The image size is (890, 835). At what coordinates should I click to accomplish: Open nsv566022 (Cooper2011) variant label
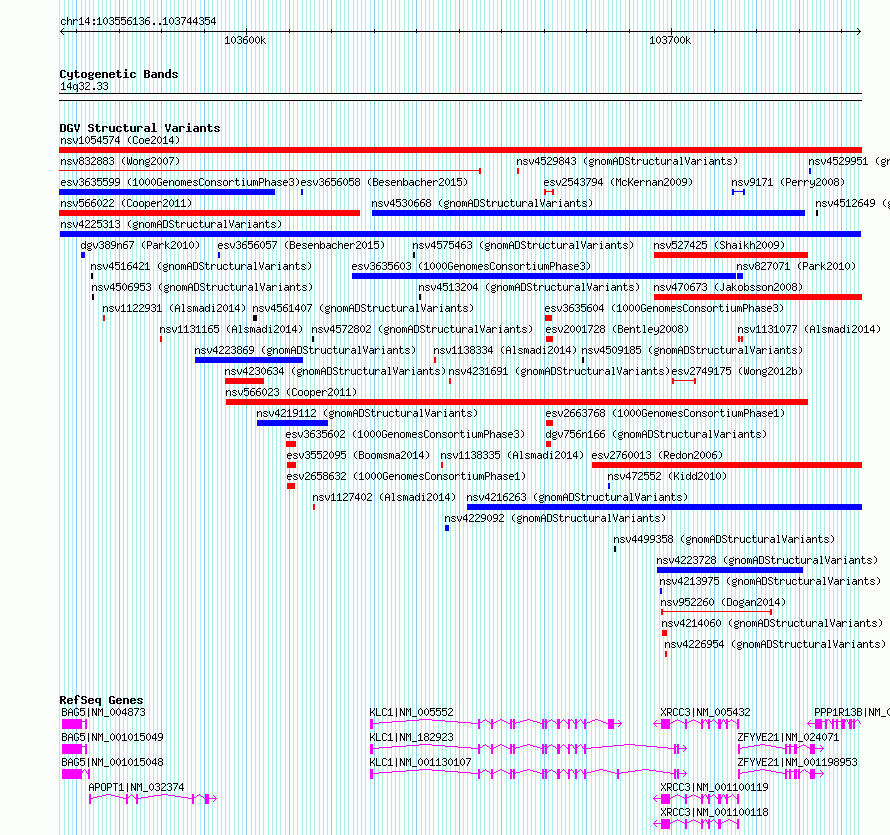click(126, 203)
